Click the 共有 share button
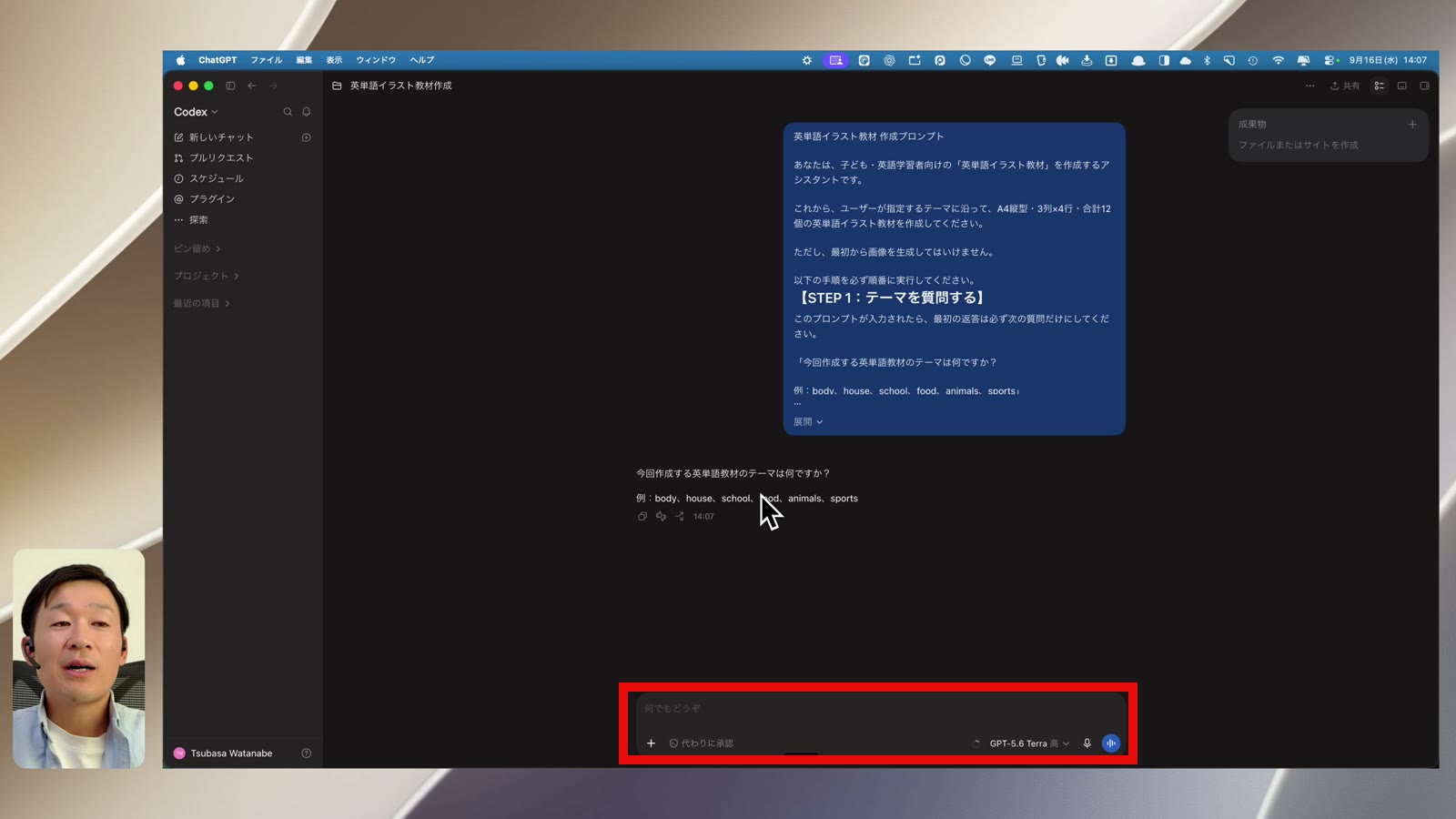Screen dimensions: 1456x819 [1345, 86]
